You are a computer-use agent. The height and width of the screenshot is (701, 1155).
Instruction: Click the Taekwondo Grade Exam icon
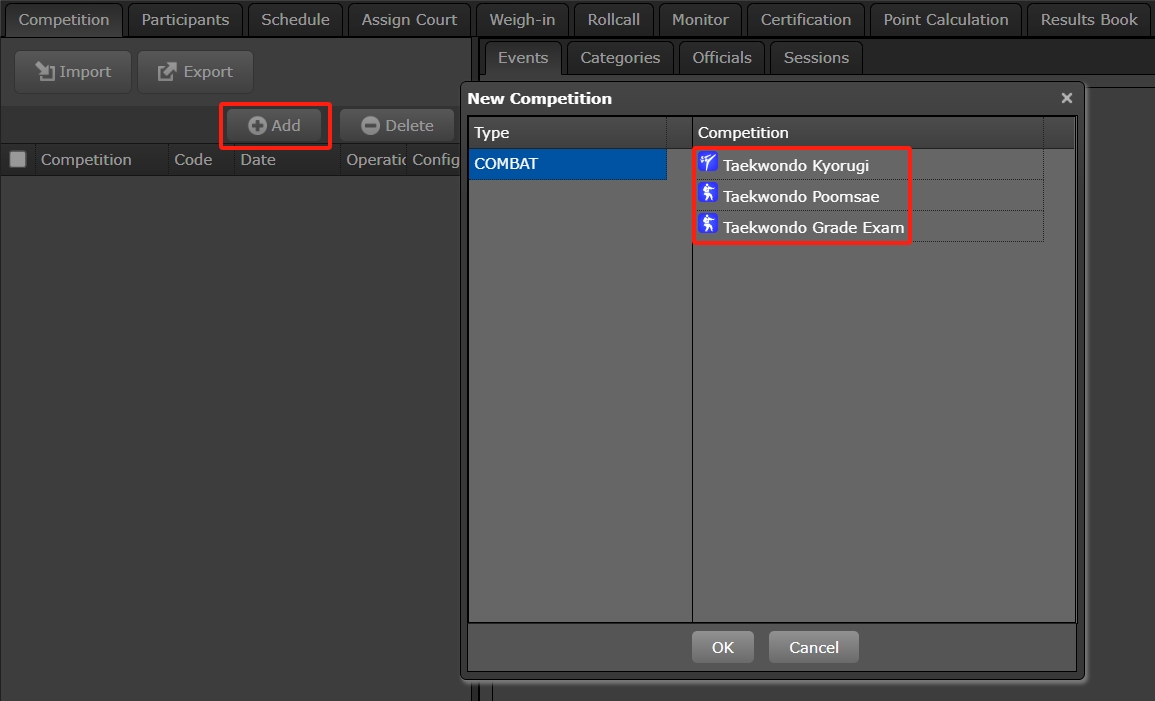708,225
